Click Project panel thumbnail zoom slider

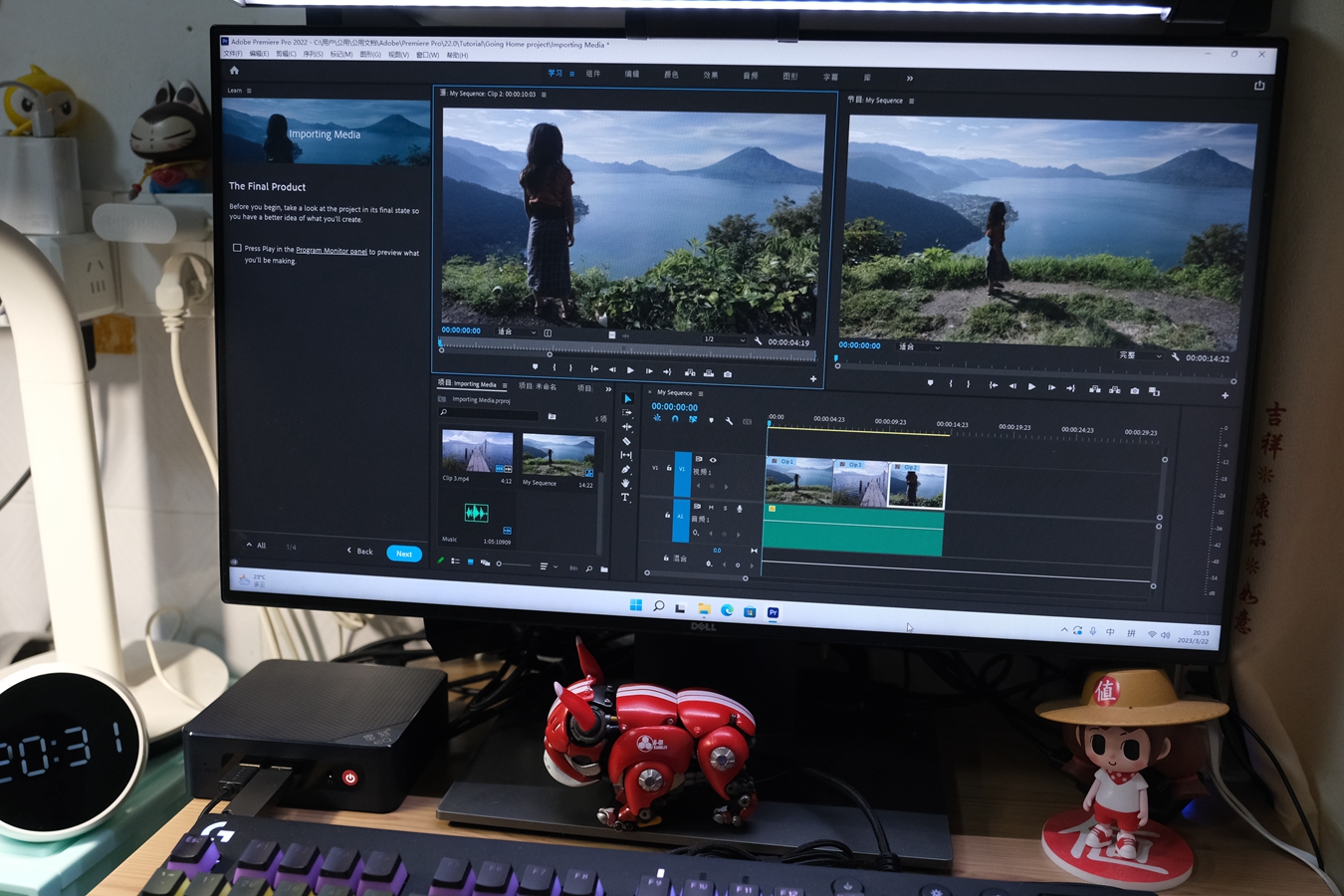(x=515, y=563)
